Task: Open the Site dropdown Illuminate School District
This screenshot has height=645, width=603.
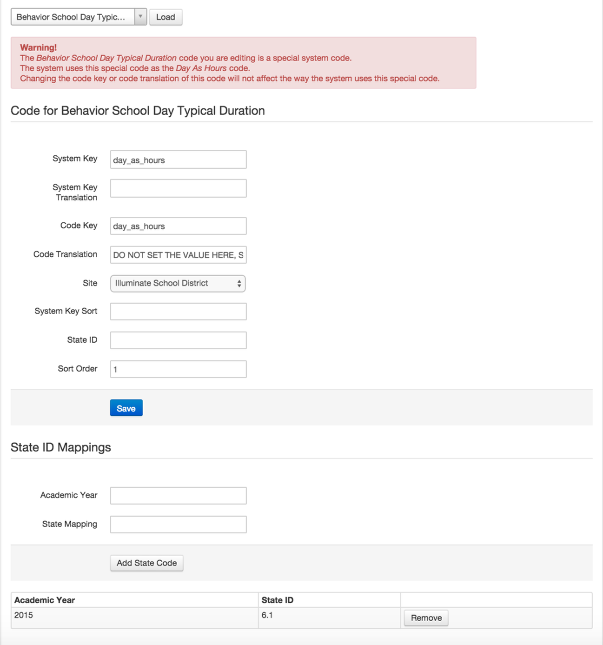Action: pyautogui.click(x=178, y=283)
